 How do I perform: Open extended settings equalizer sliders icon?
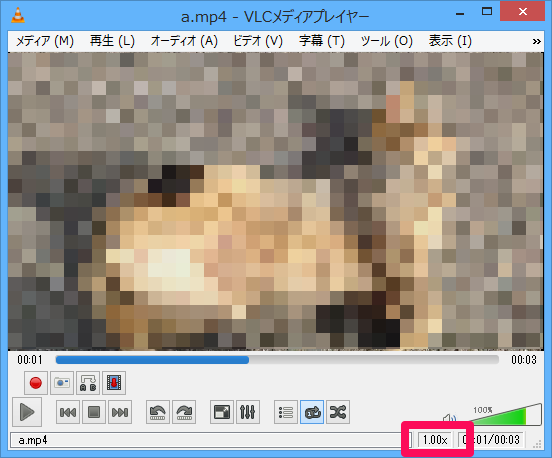248,412
